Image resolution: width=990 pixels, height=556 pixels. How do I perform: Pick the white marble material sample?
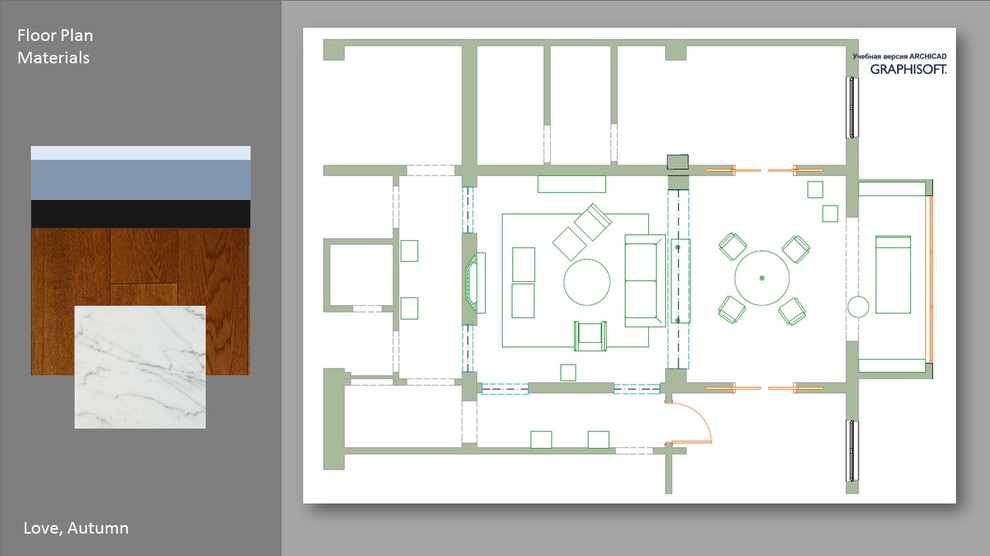(x=140, y=367)
